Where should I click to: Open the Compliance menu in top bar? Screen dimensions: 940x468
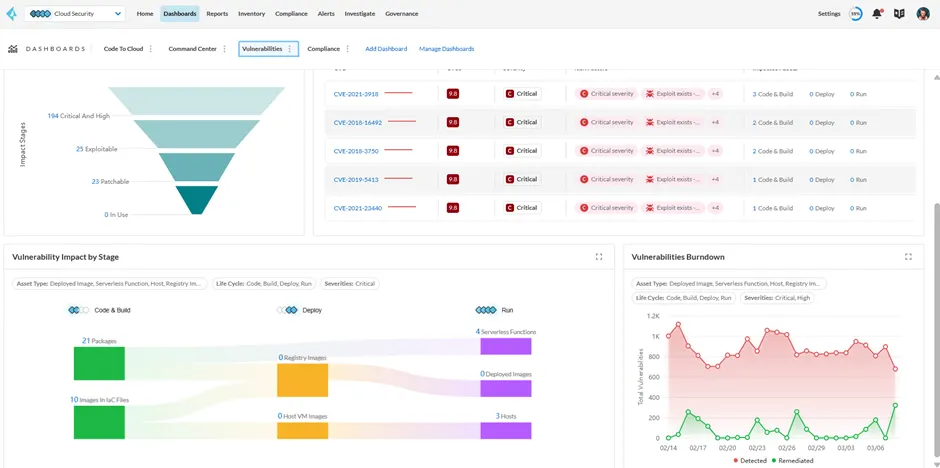pos(291,13)
